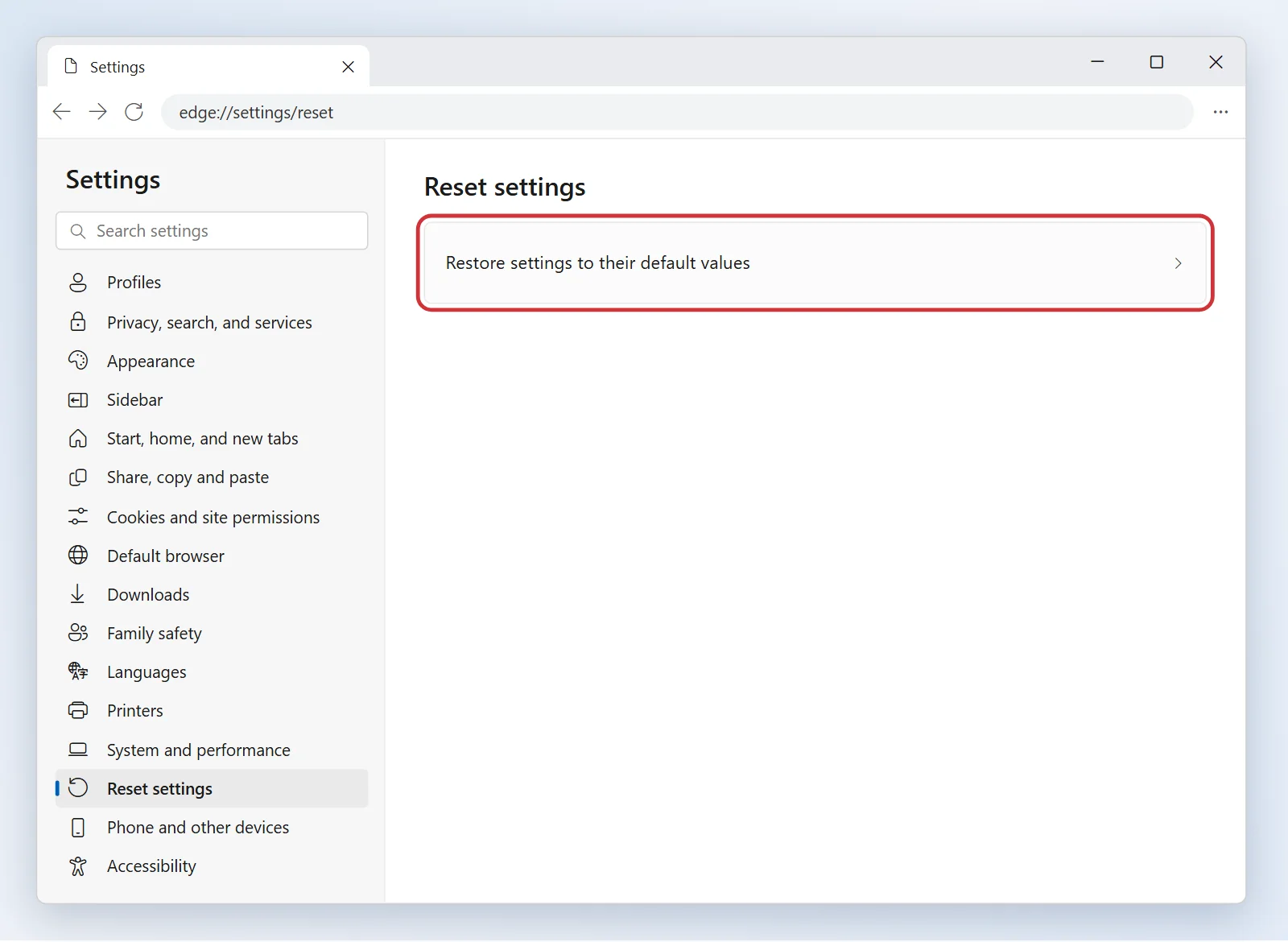Go to Appearance settings
1288x942 pixels.
click(212, 361)
